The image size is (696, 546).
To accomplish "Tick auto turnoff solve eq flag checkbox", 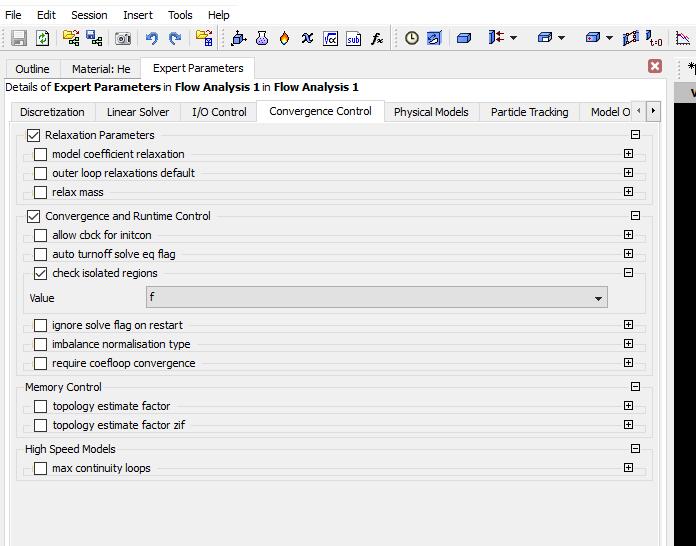I will pos(40,254).
